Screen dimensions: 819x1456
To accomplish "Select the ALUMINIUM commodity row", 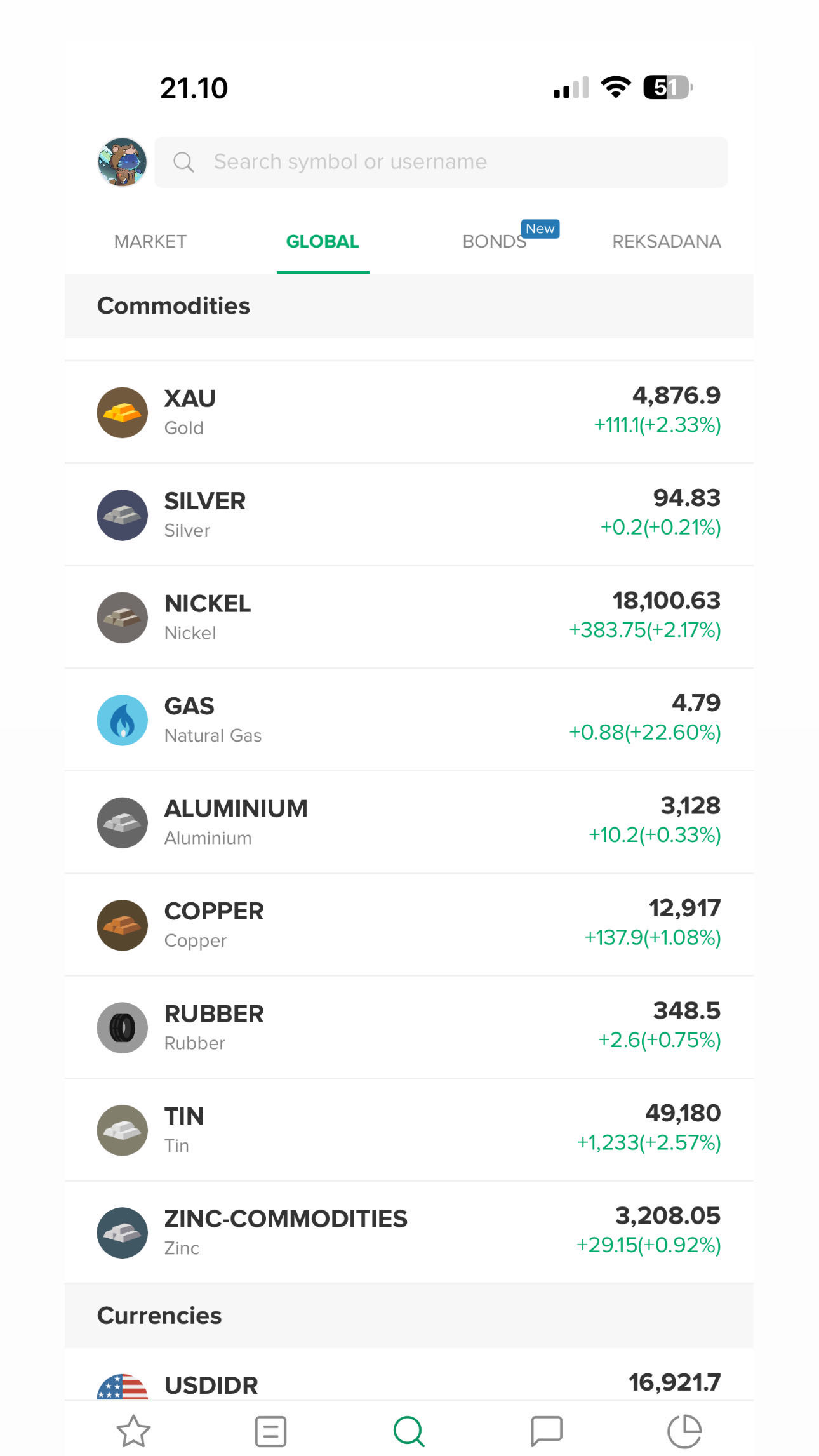I will [409, 822].
